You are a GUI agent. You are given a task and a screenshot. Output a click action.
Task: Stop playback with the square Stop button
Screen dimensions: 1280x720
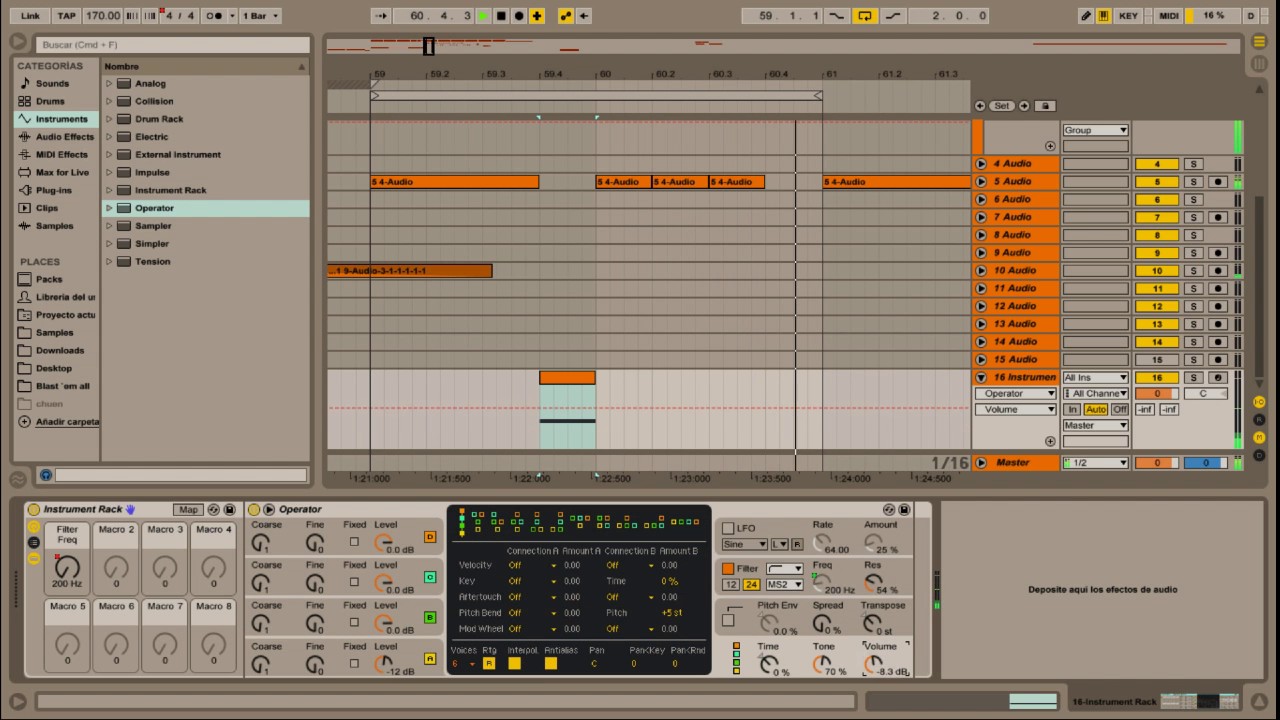point(501,16)
